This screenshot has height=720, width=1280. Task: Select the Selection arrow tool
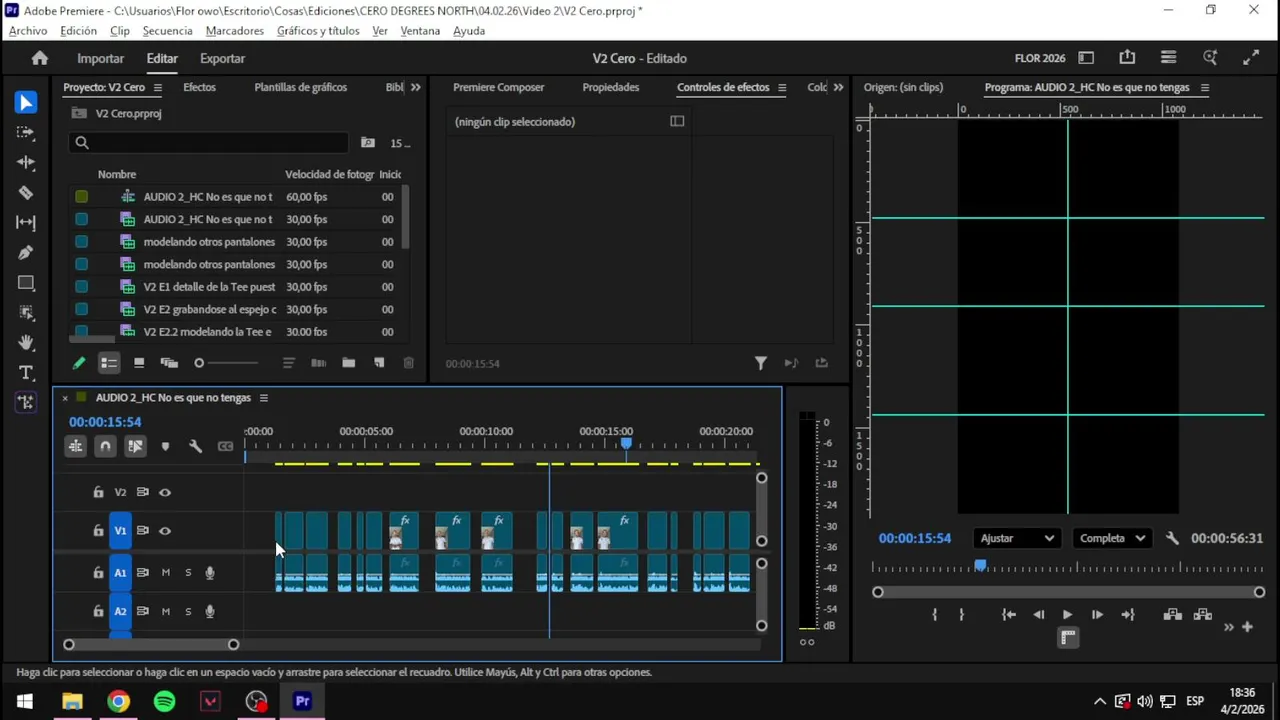(x=26, y=102)
